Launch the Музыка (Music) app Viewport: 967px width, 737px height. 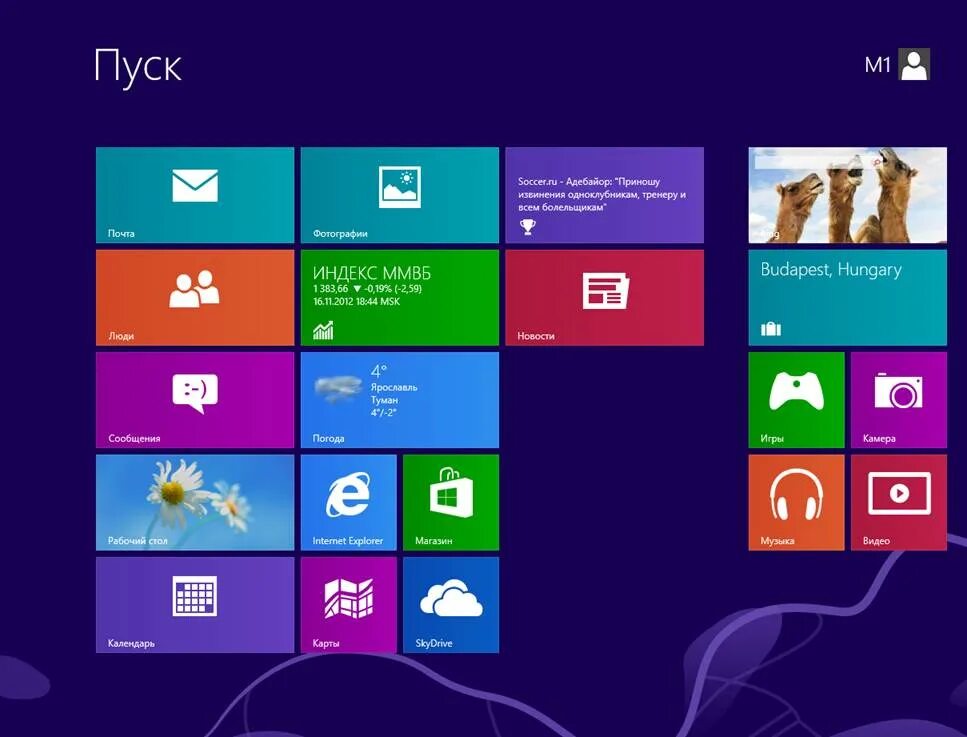tap(795, 502)
